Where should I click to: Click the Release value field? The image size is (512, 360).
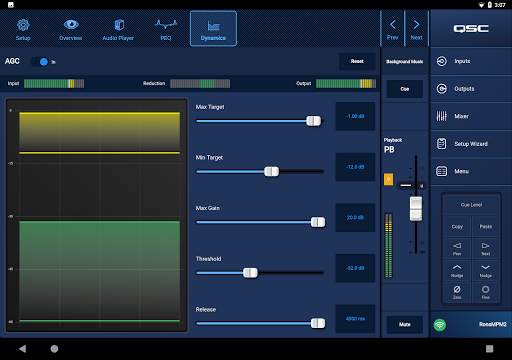(x=355, y=319)
